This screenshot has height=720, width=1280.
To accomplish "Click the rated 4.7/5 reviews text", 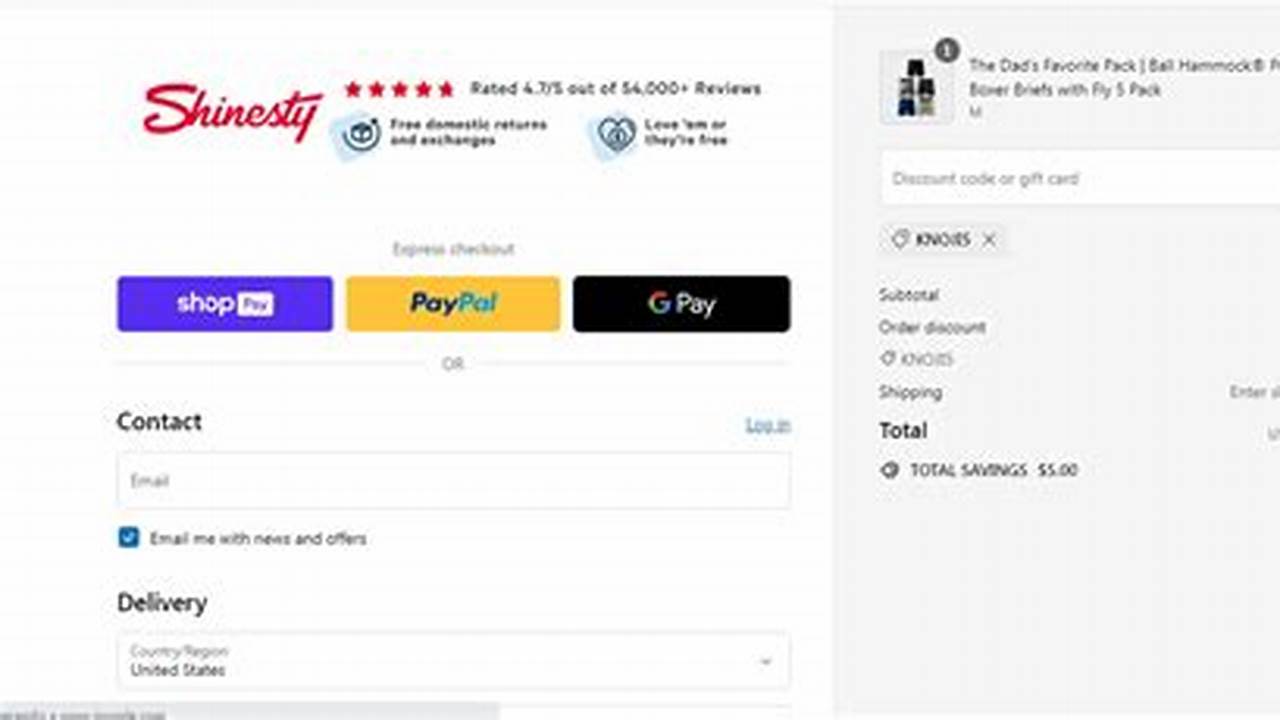I will 615,89.
